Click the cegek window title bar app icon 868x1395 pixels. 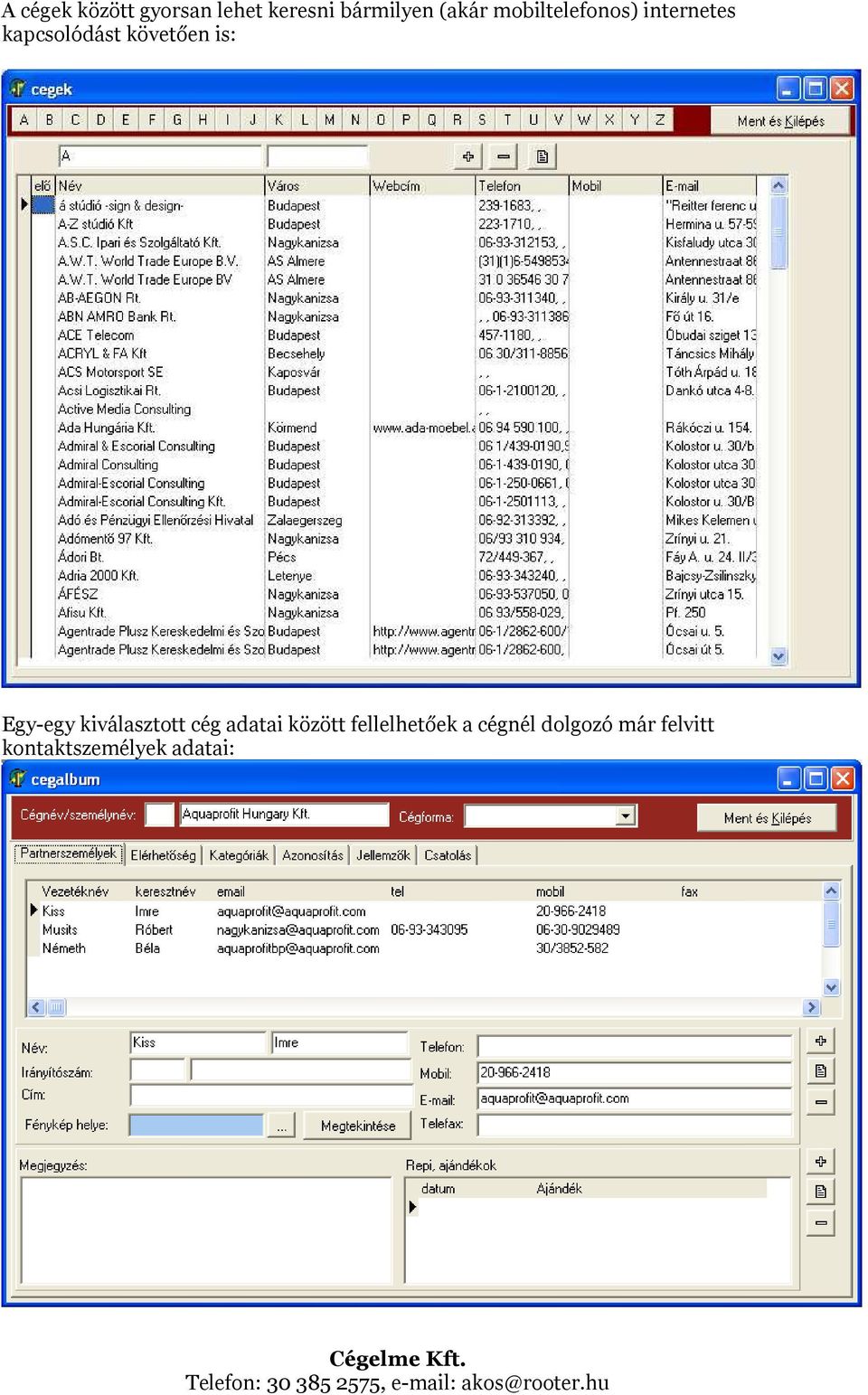tap(17, 89)
